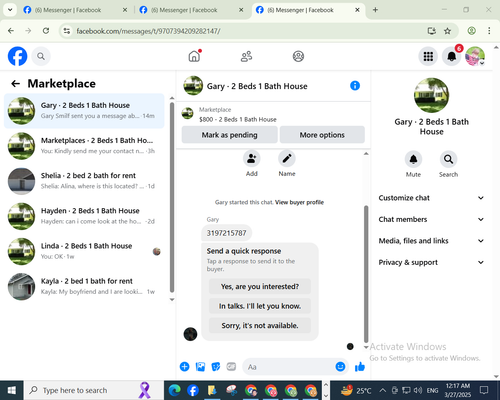Expand the Chat members section
The width and height of the screenshot is (500, 400).
pyautogui.click(x=431, y=219)
